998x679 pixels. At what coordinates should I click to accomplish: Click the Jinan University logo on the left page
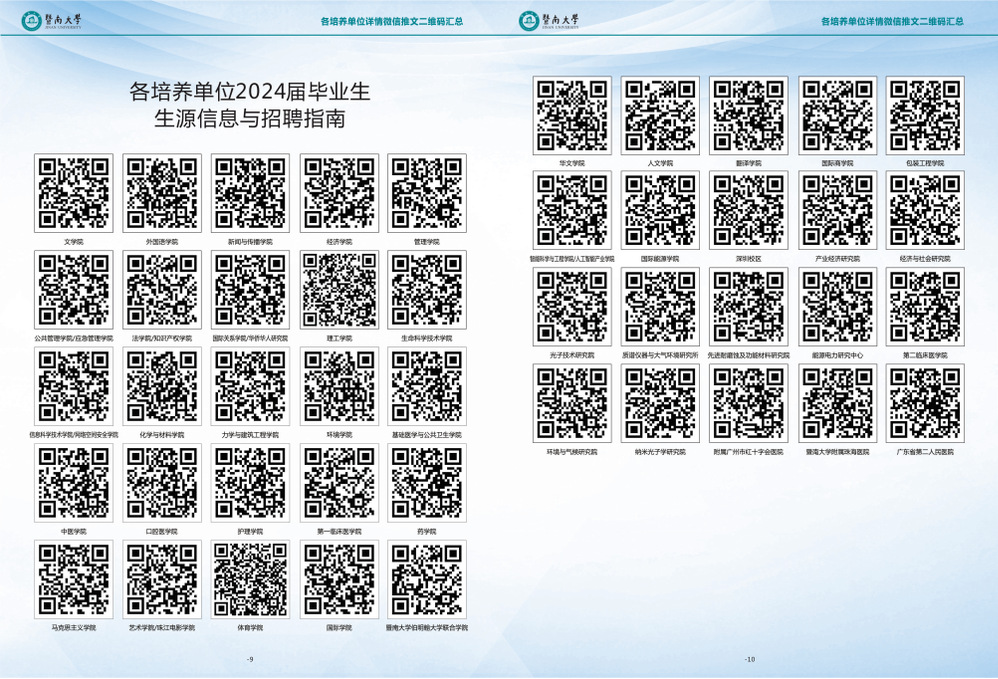(52, 21)
